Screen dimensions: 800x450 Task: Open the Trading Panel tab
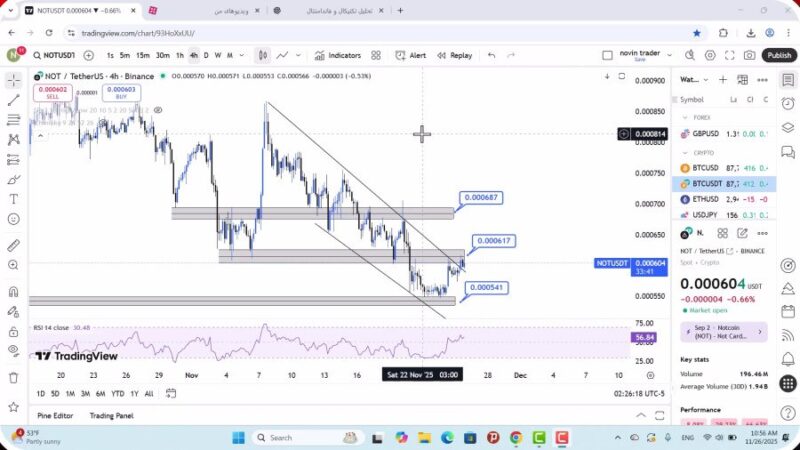[111, 415]
